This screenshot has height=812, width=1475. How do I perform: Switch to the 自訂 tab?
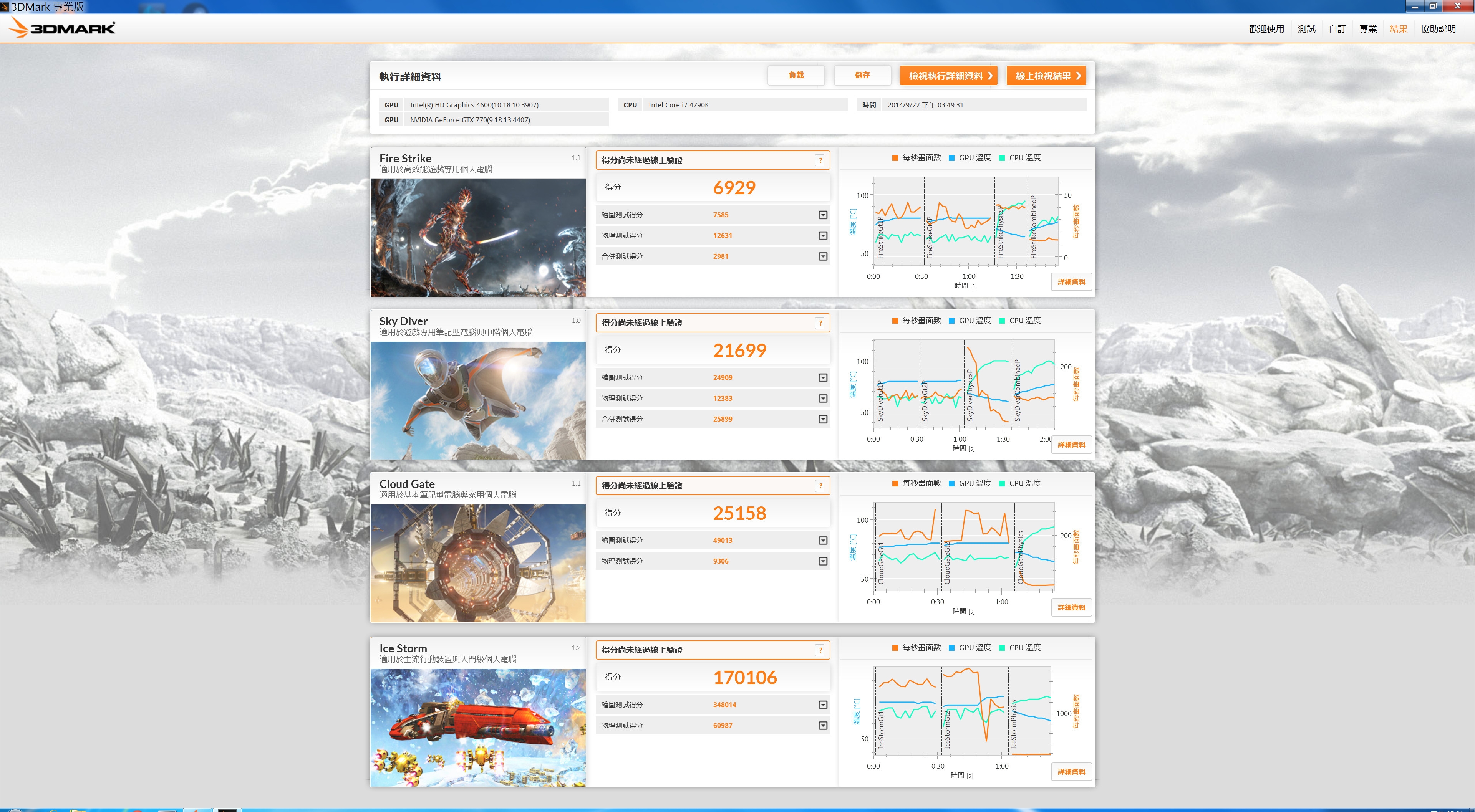[x=1337, y=29]
